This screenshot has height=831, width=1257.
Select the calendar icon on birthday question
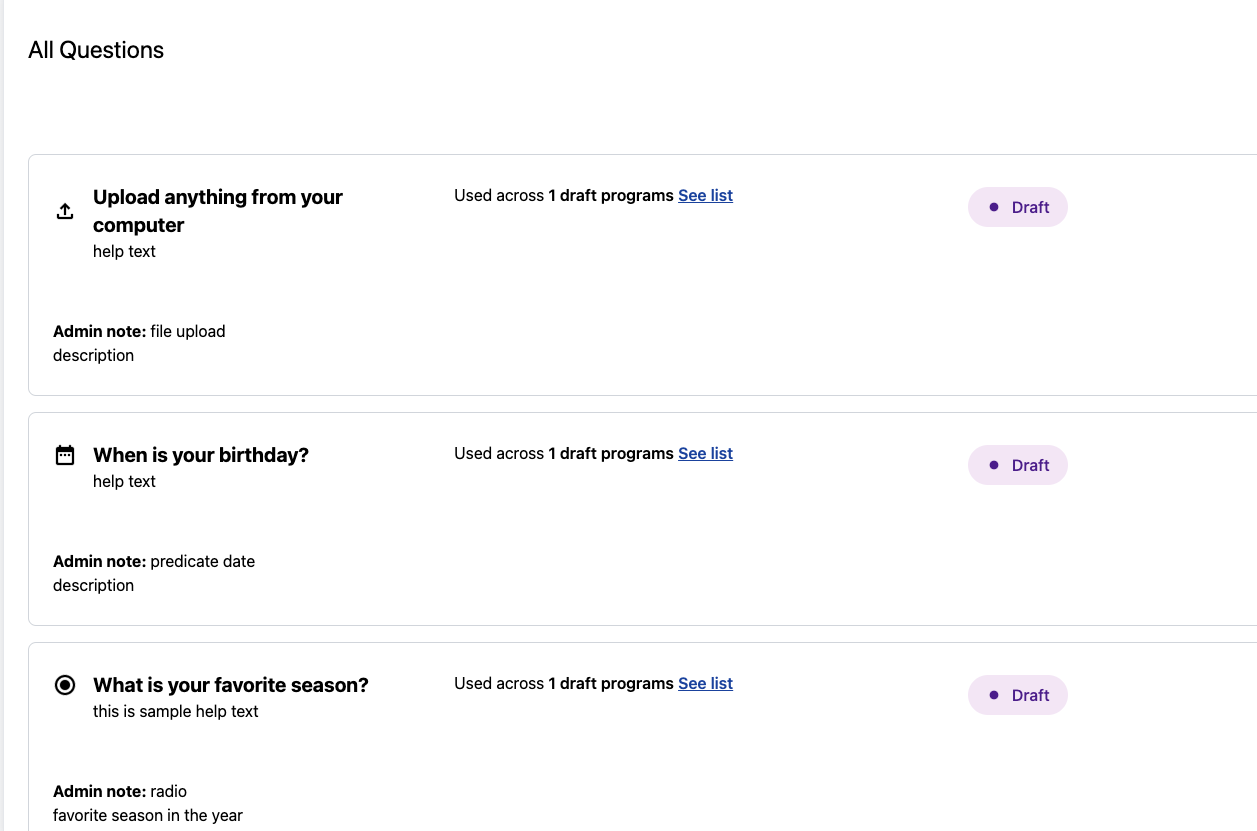pyautogui.click(x=64, y=454)
